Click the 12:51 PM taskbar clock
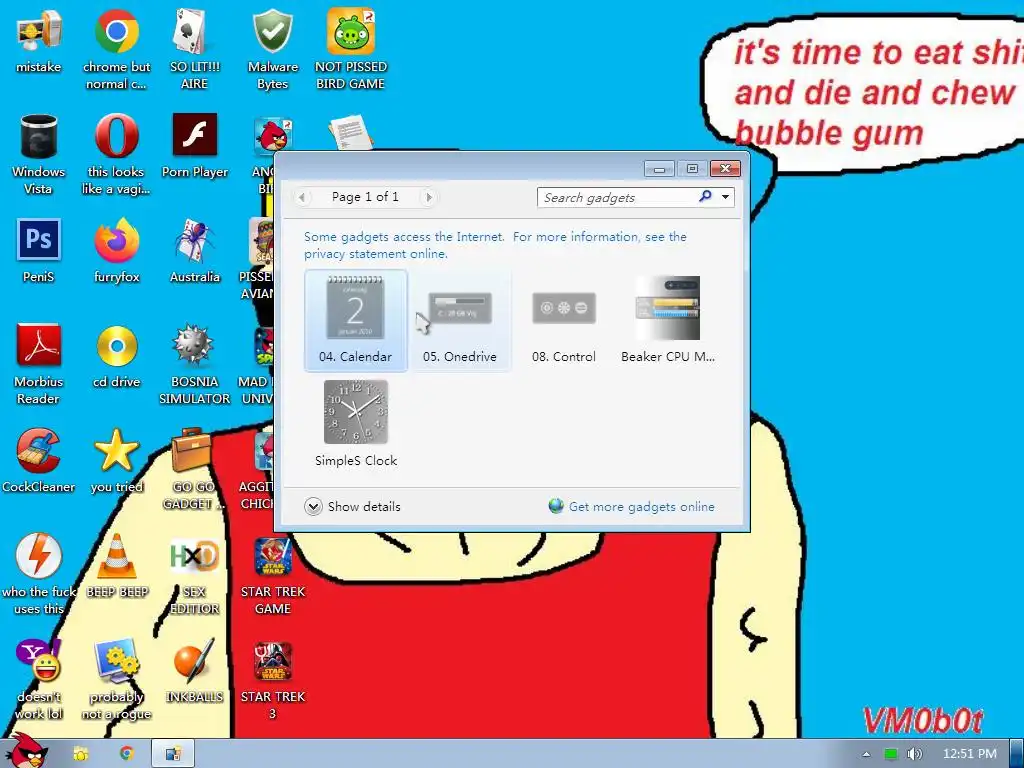The height and width of the screenshot is (768, 1024). point(969,754)
